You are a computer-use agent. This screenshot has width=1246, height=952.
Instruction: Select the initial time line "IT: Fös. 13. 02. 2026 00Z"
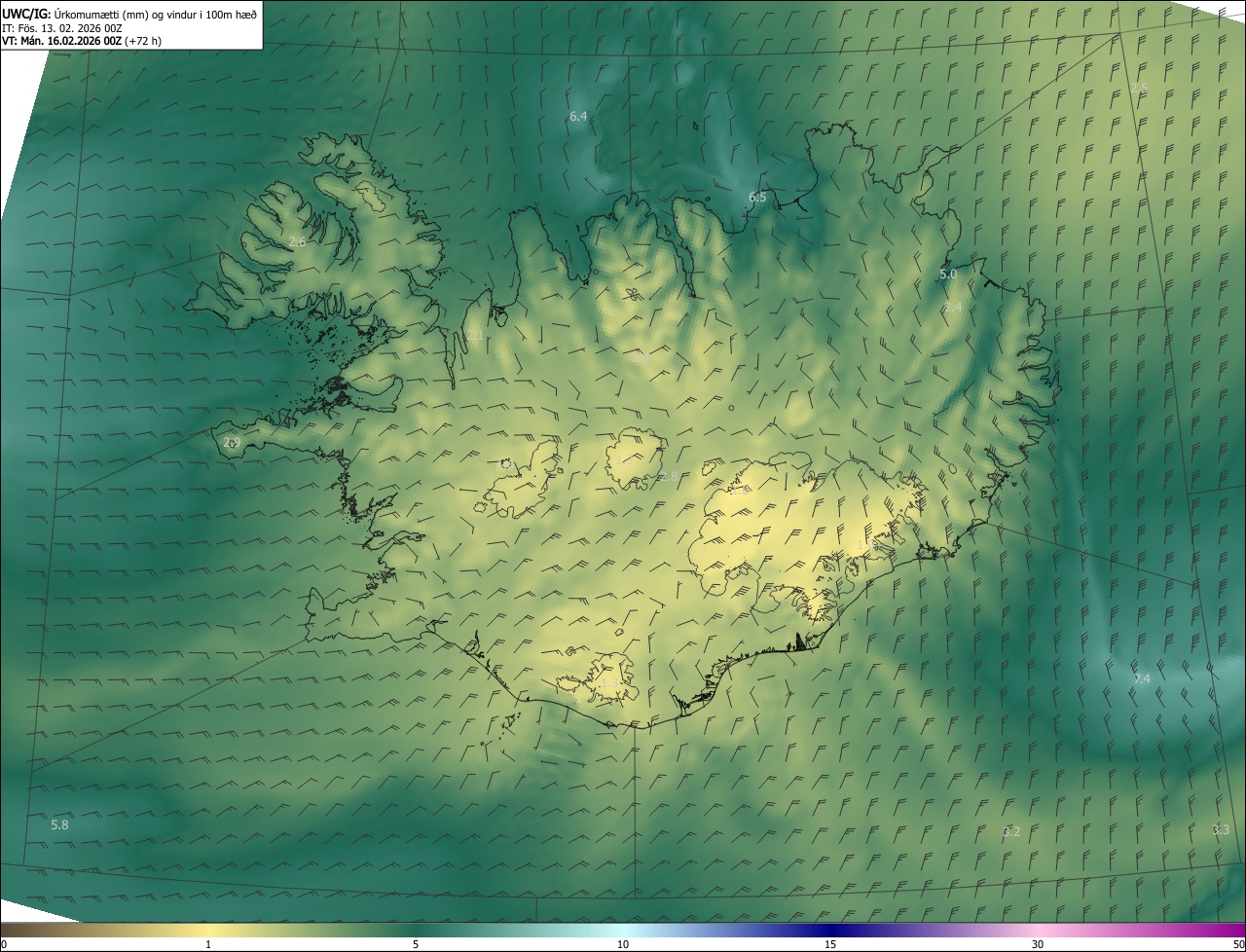pyautogui.click(x=61, y=27)
